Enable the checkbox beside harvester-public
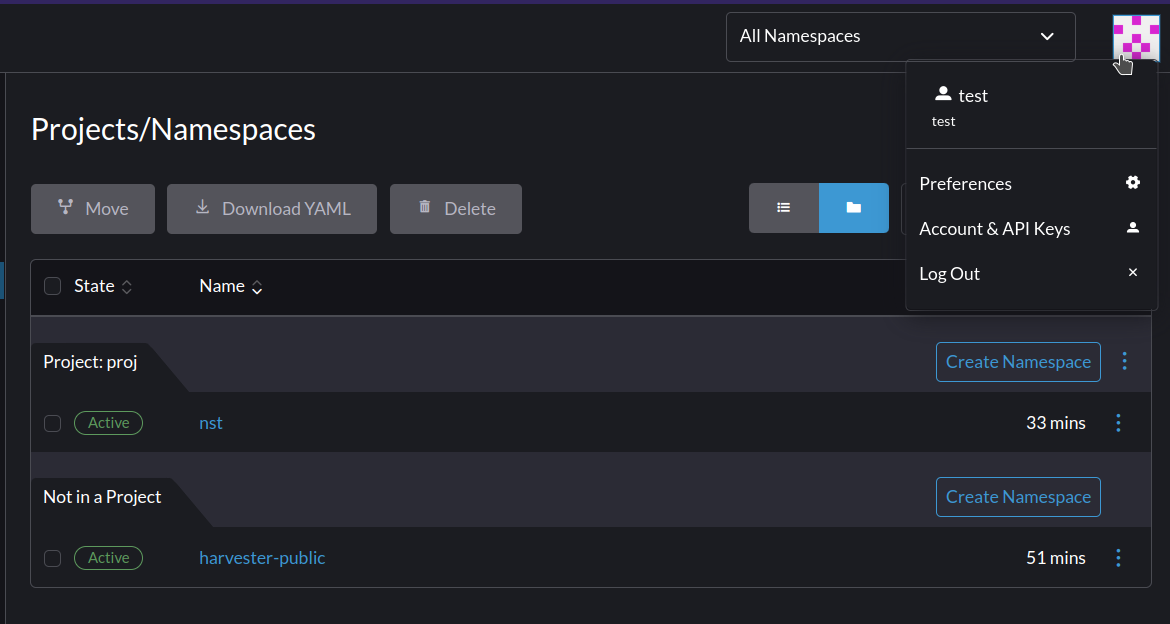The image size is (1170, 624). coord(52,558)
